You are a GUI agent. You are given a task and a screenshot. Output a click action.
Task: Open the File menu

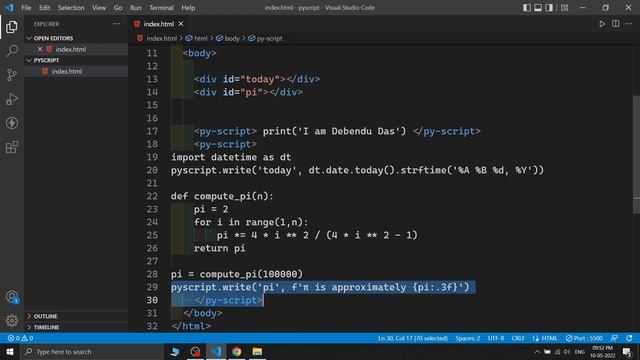point(26,8)
